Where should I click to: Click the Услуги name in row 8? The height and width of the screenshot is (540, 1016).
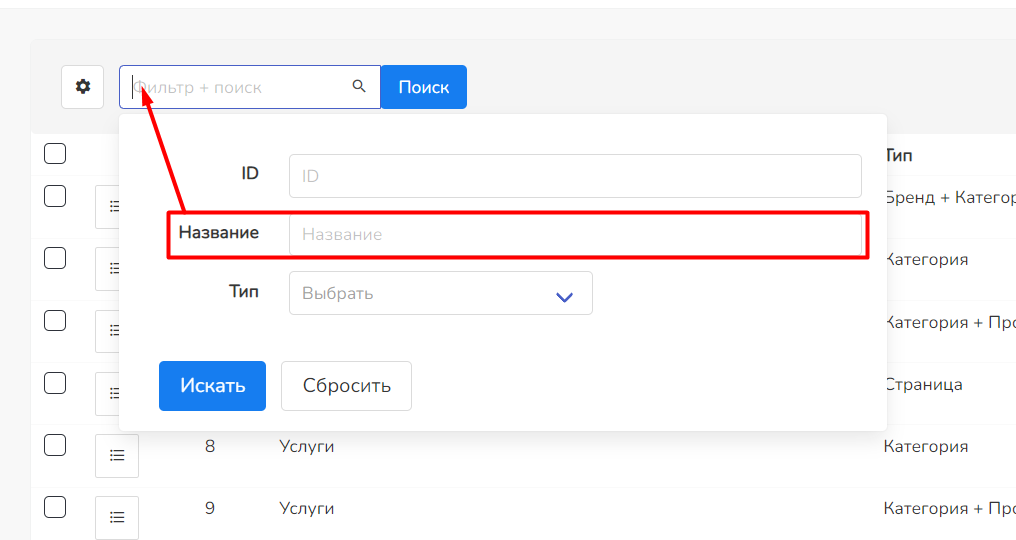pyautogui.click(x=306, y=447)
